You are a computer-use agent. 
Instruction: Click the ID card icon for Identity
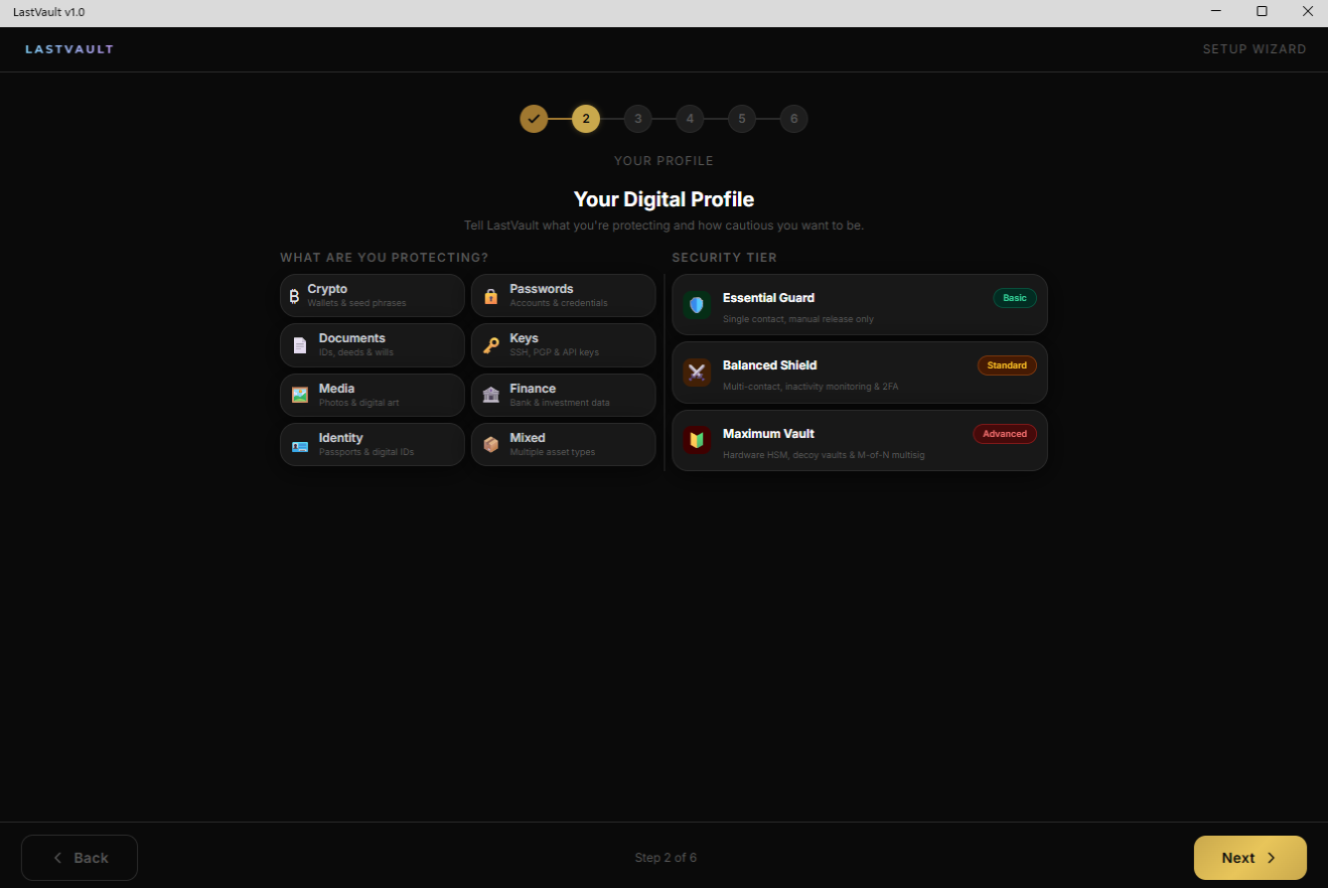[x=300, y=445]
